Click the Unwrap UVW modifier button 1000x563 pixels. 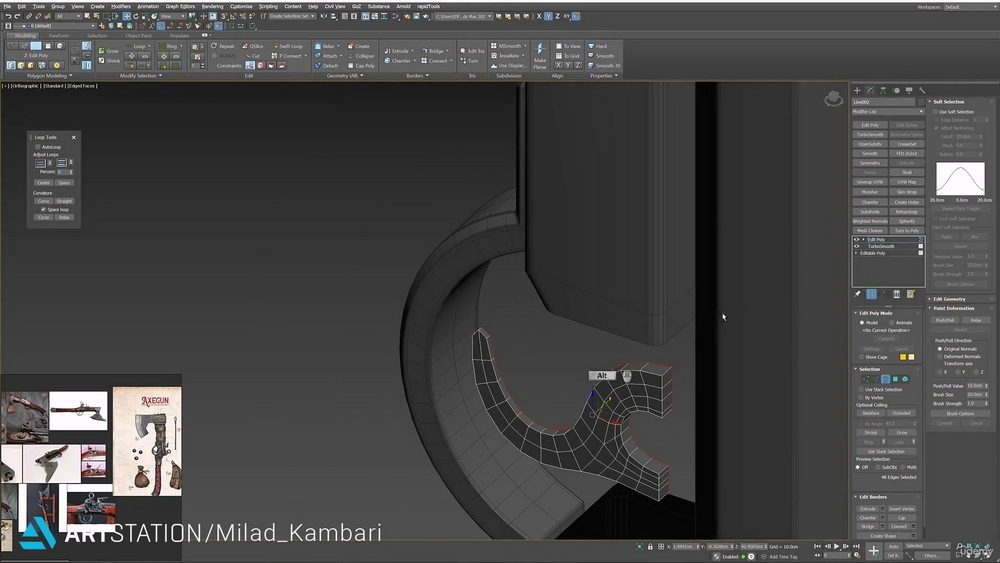point(870,182)
